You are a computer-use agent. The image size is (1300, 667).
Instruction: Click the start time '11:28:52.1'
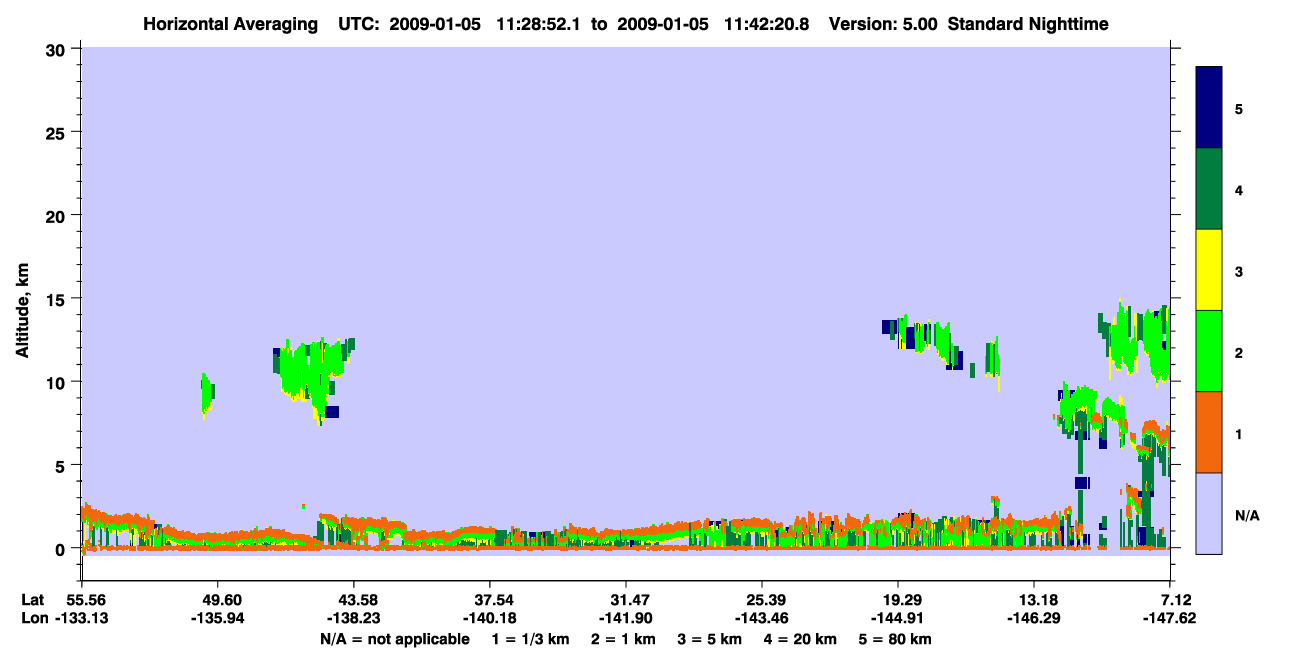(x=538, y=23)
